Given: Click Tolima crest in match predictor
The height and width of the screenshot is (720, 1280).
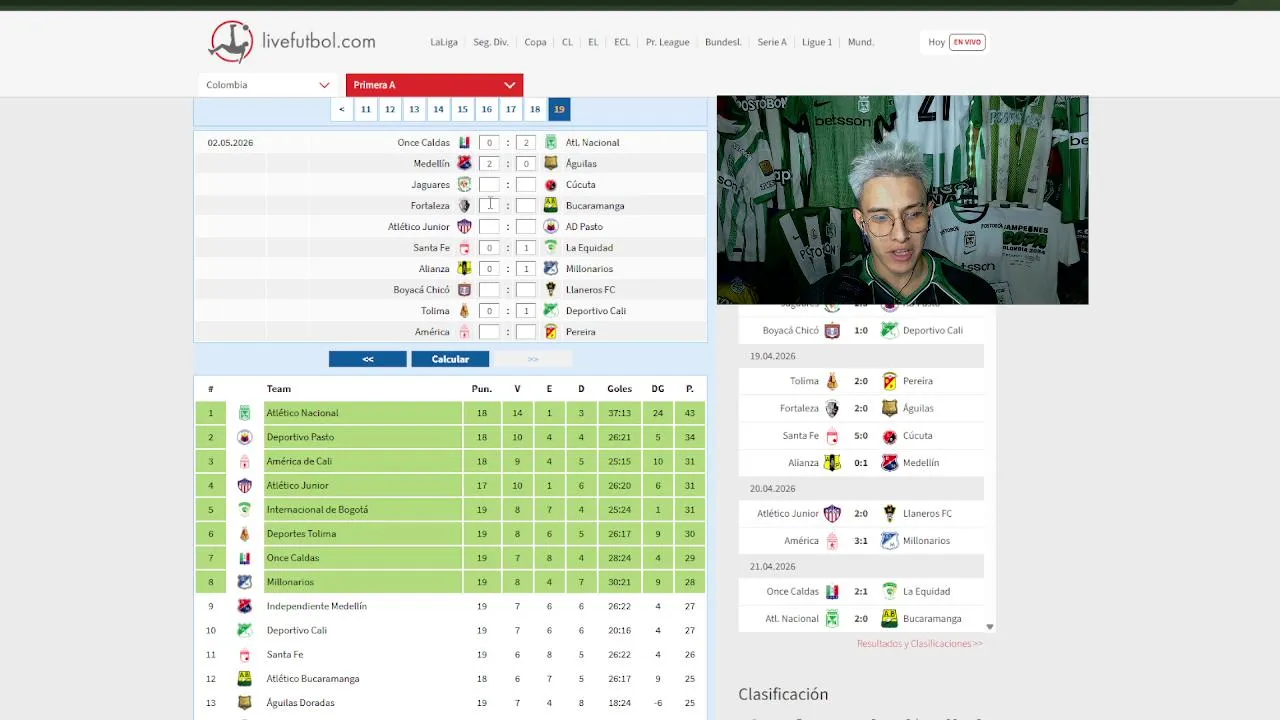Looking at the screenshot, I should pos(464,311).
